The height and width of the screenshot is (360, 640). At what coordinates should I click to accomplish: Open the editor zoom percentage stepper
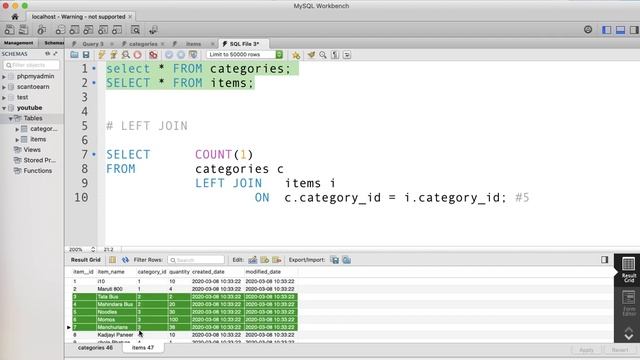(93, 249)
